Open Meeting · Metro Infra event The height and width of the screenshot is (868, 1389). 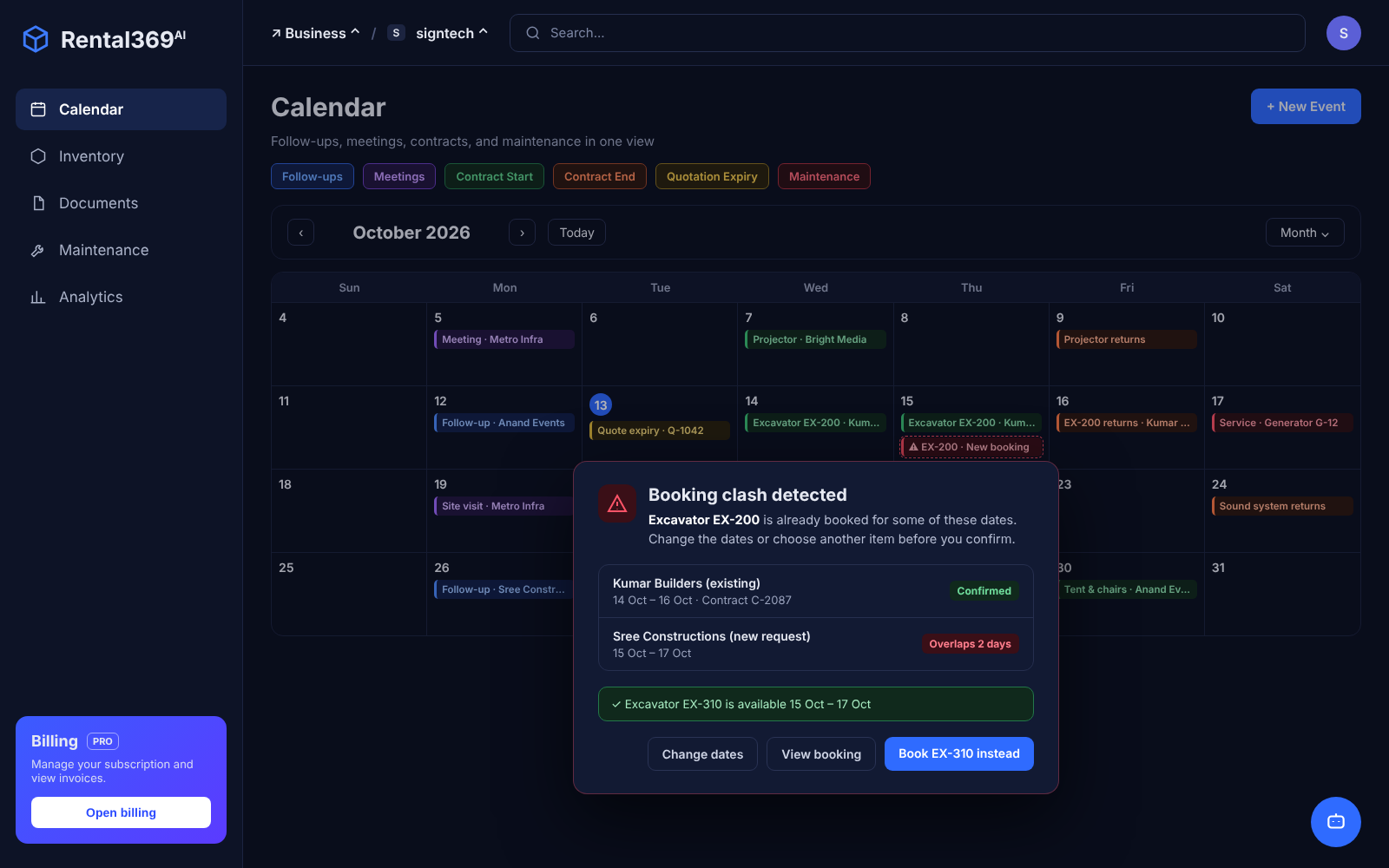click(x=504, y=339)
